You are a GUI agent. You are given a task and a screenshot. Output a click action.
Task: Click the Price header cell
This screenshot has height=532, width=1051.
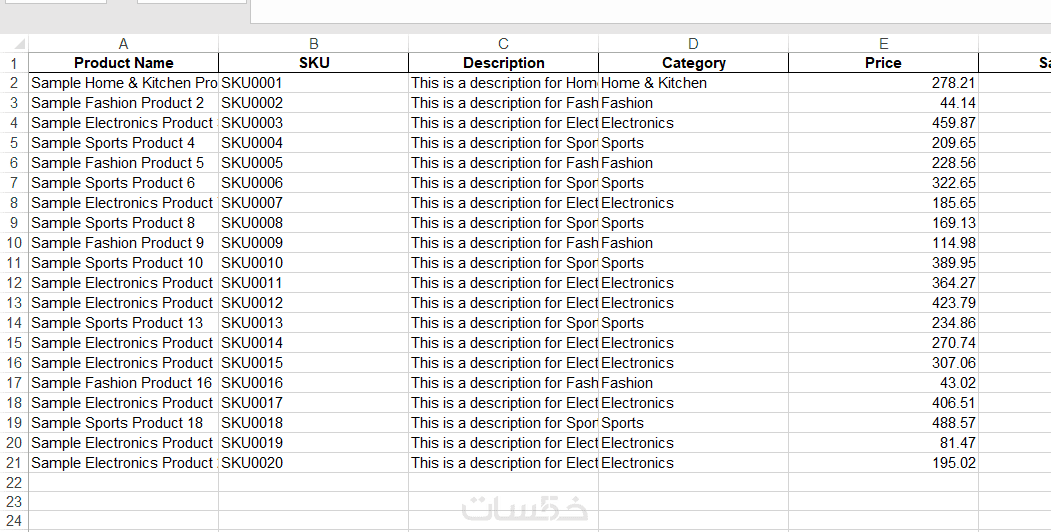point(883,63)
